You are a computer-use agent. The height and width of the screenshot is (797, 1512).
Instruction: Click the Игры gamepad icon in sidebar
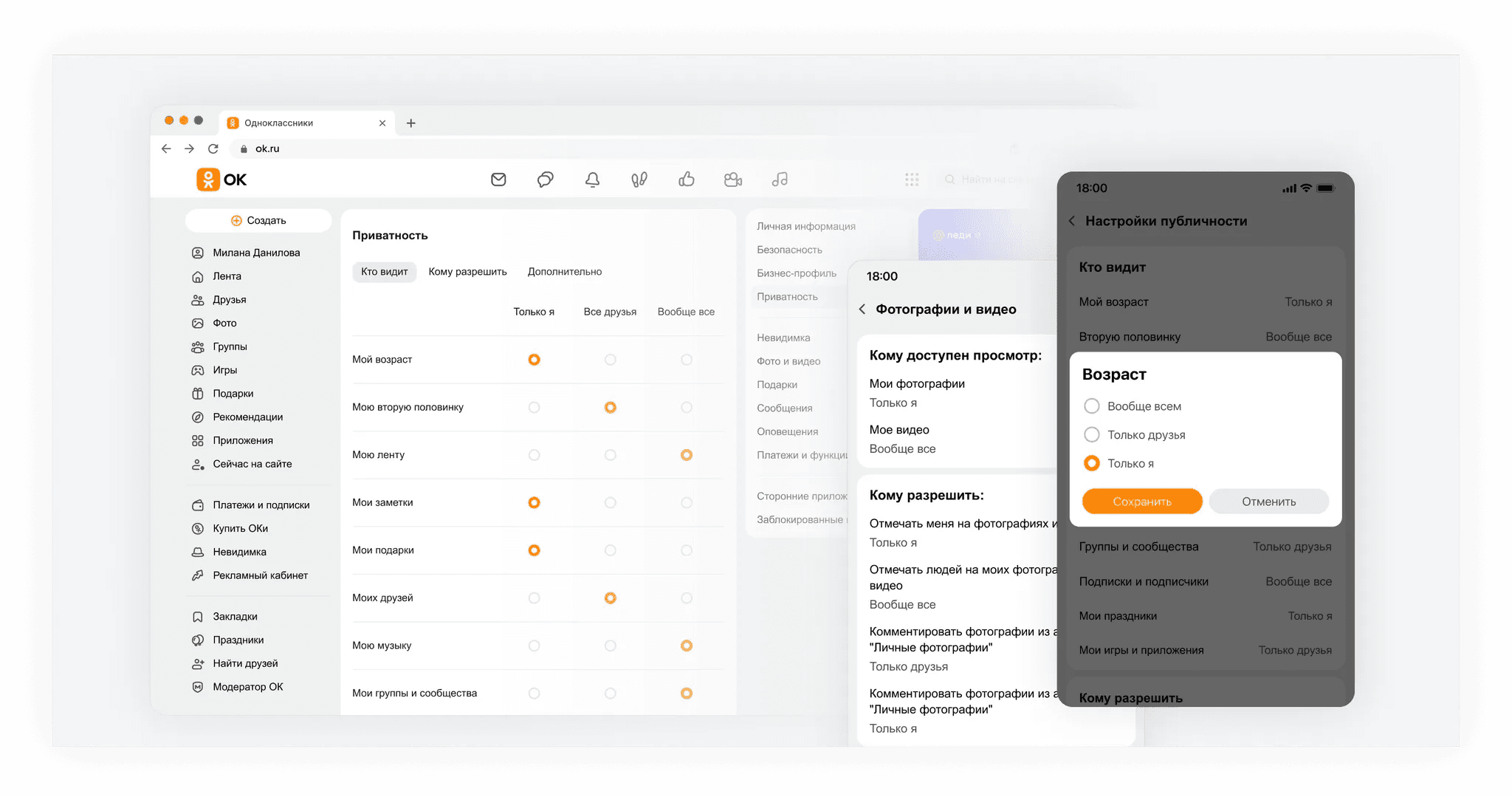[x=198, y=370]
